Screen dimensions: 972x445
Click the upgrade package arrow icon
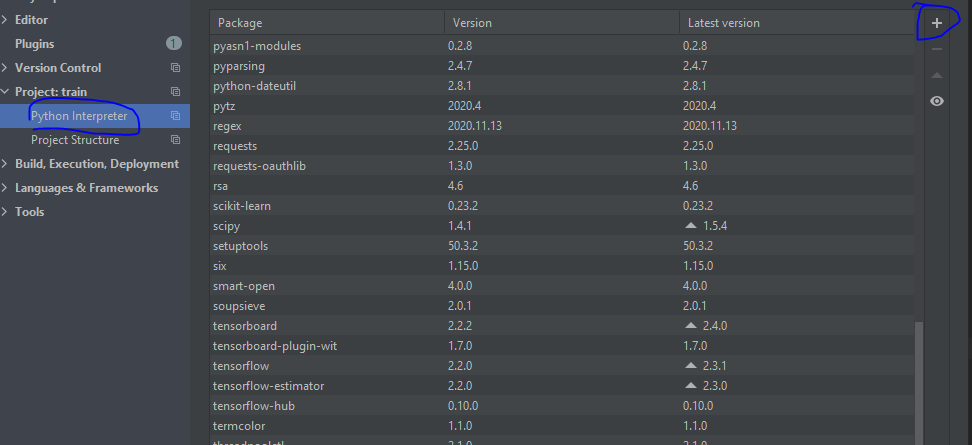[937, 75]
